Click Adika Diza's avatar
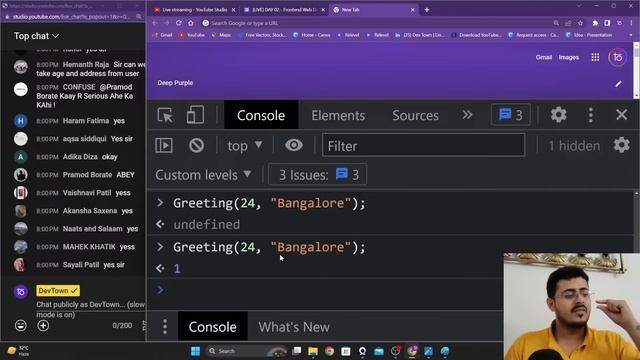This screenshot has height=360, width=640. pyautogui.click(x=21, y=157)
